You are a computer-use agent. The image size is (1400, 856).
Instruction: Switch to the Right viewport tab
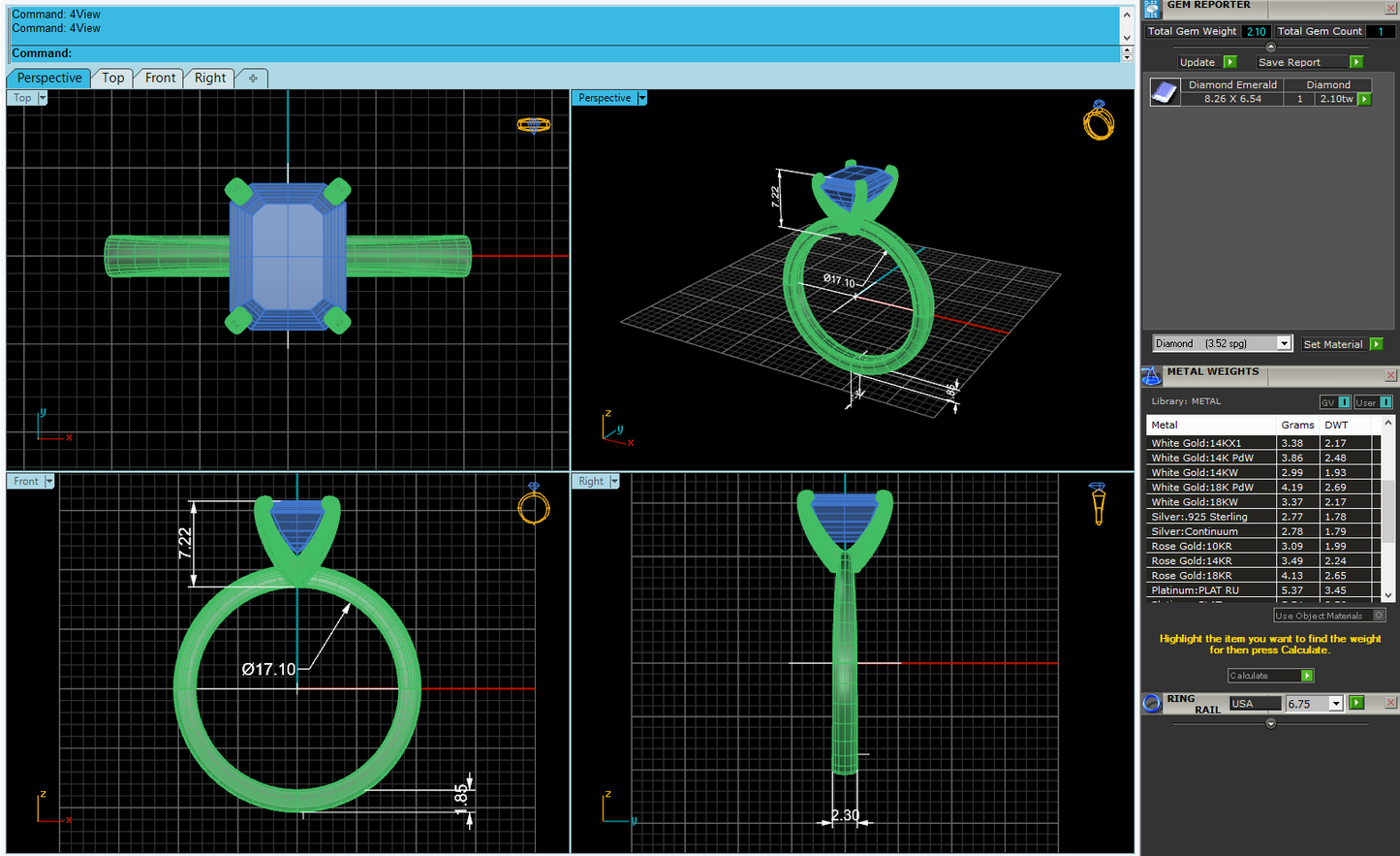click(210, 79)
